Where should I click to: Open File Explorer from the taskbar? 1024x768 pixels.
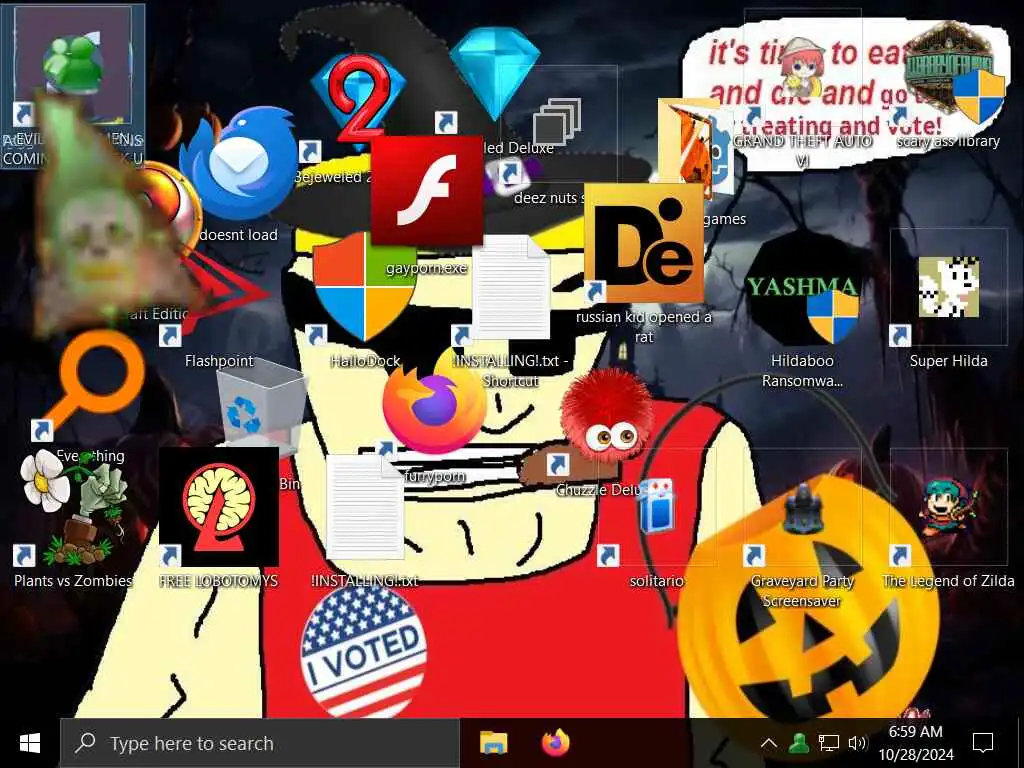click(494, 743)
